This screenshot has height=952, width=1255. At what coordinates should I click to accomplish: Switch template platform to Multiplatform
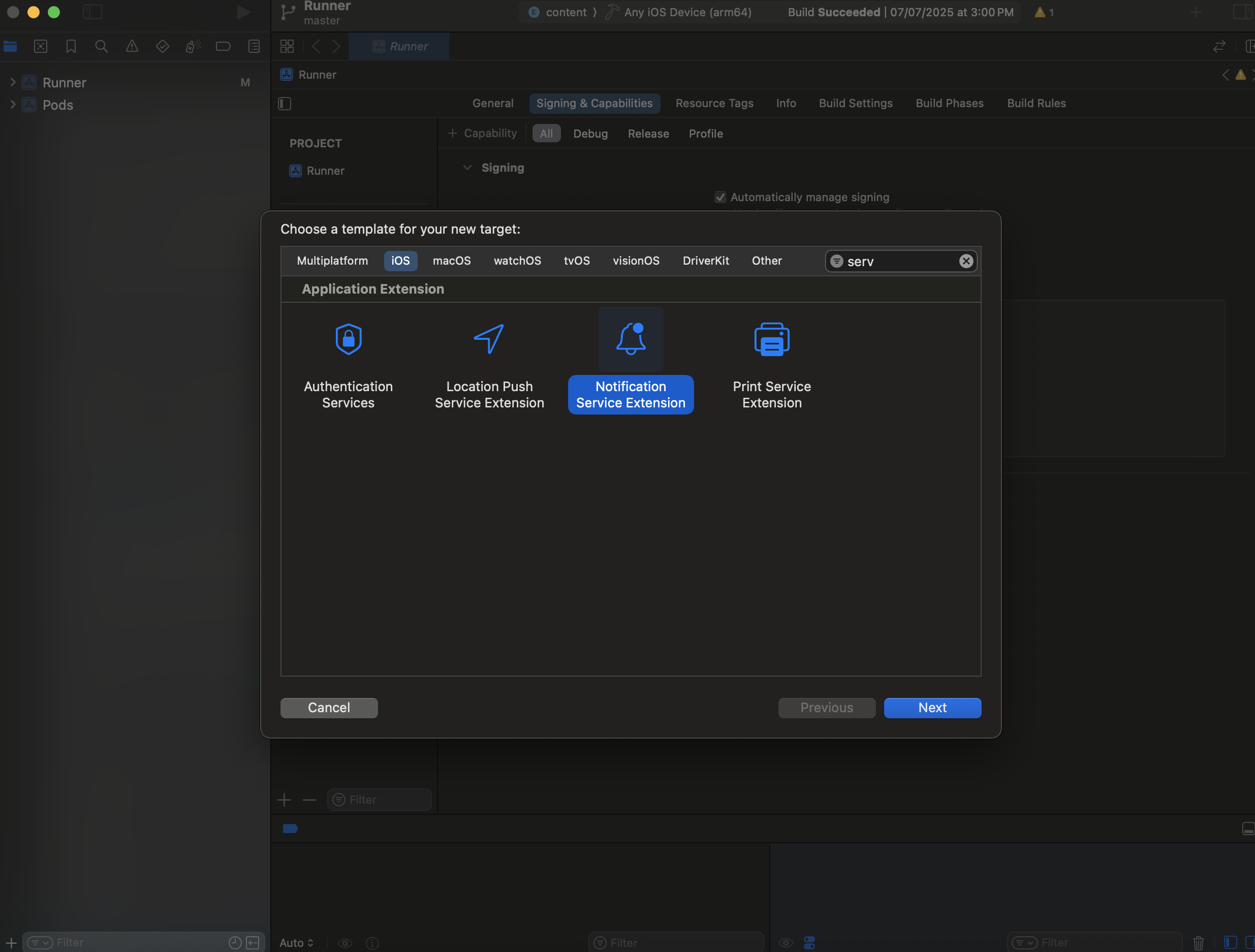click(x=332, y=261)
